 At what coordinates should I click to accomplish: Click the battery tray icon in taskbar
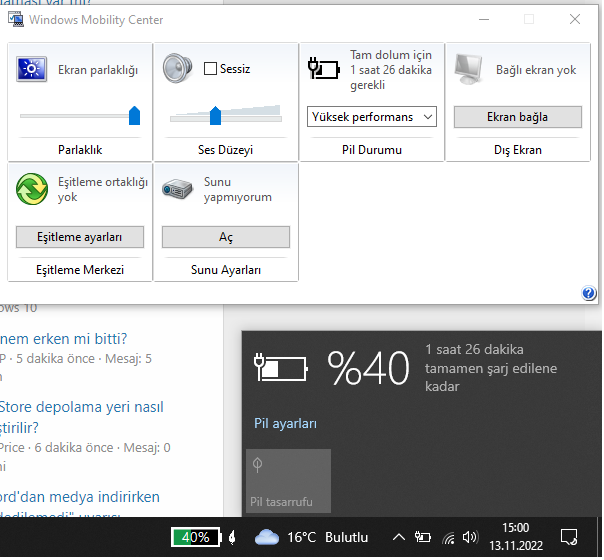[x=423, y=538]
